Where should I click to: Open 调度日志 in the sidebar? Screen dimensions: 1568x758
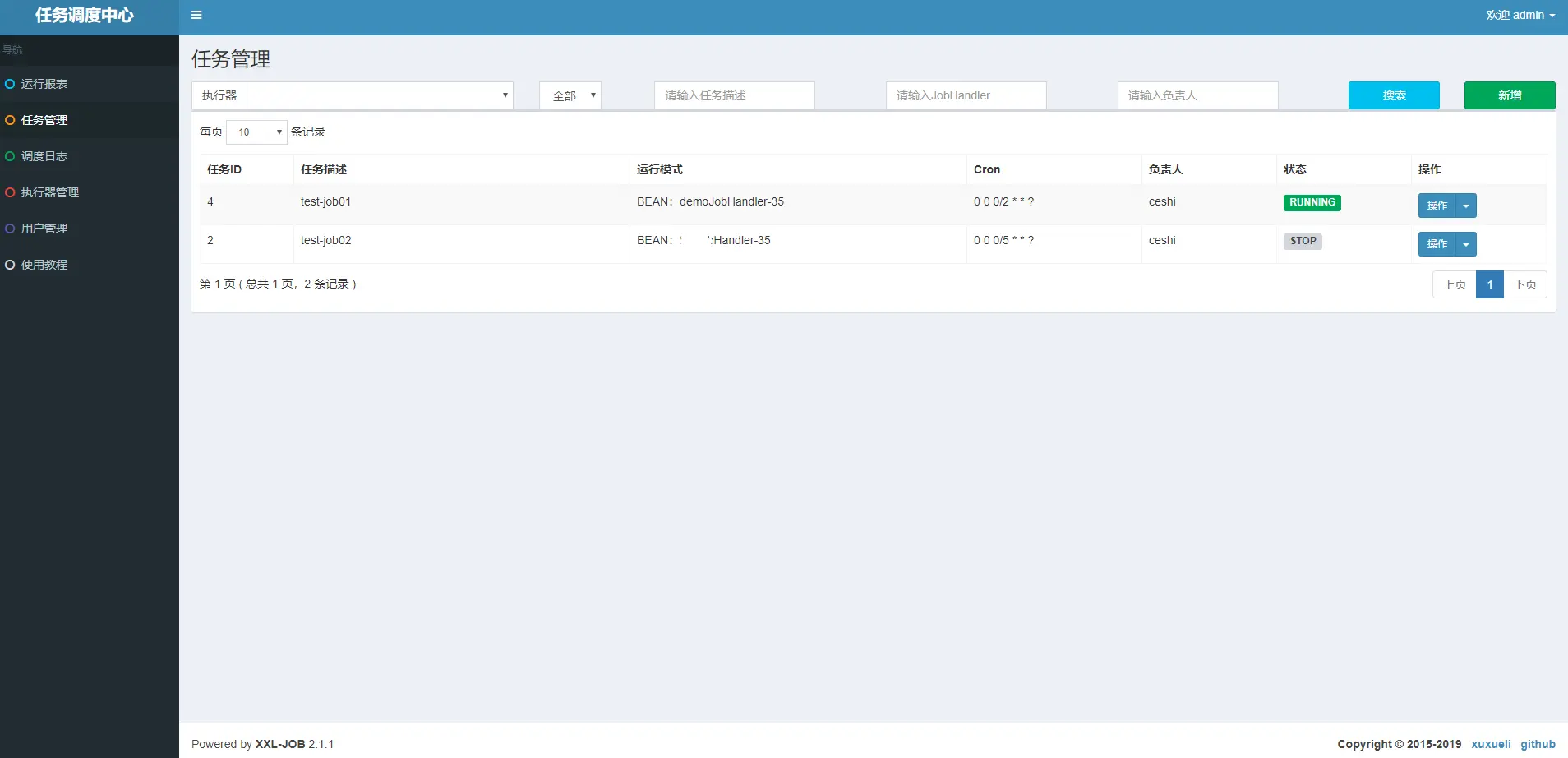coord(90,156)
